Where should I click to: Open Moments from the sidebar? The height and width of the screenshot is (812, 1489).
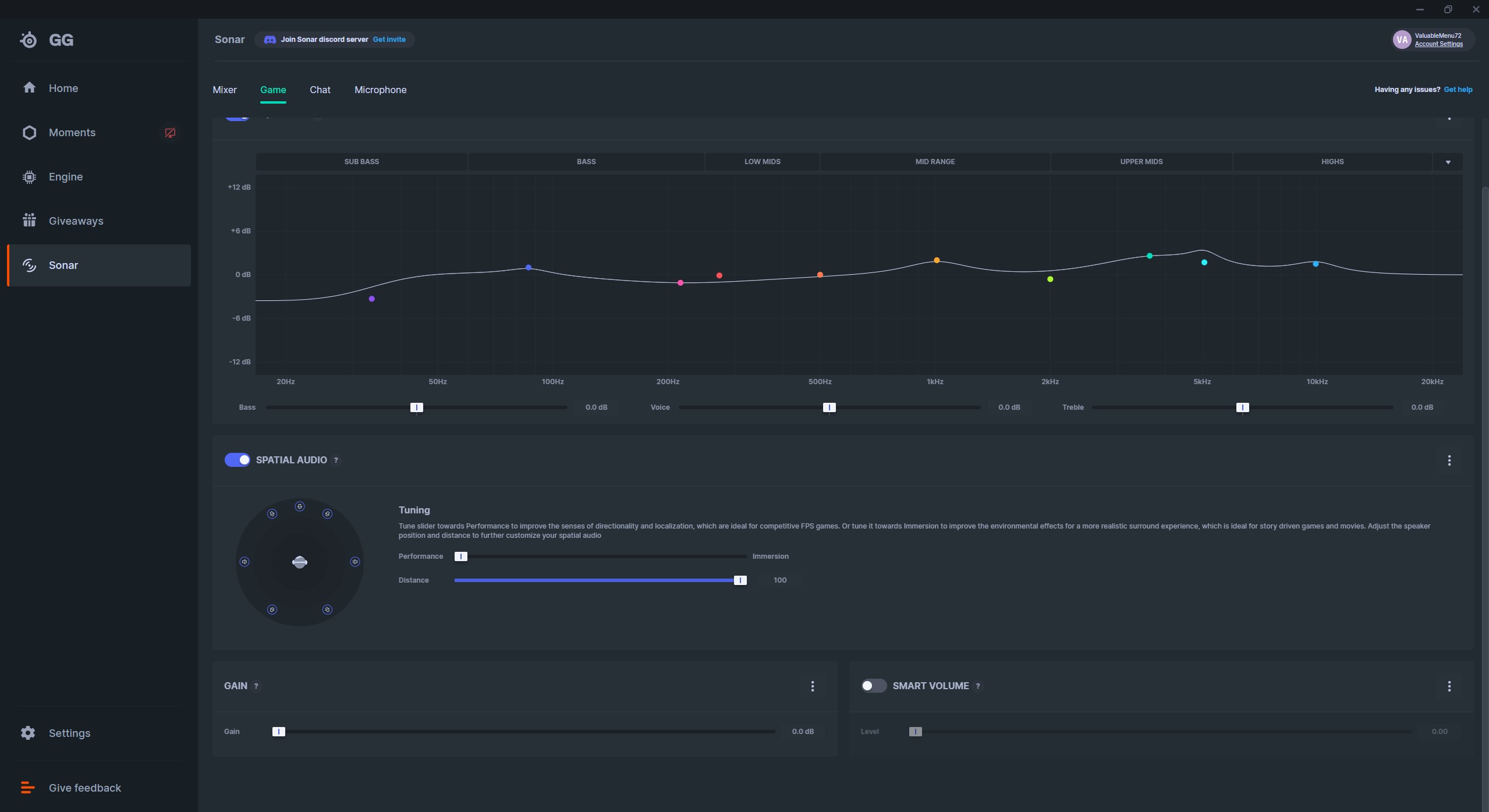(x=72, y=133)
